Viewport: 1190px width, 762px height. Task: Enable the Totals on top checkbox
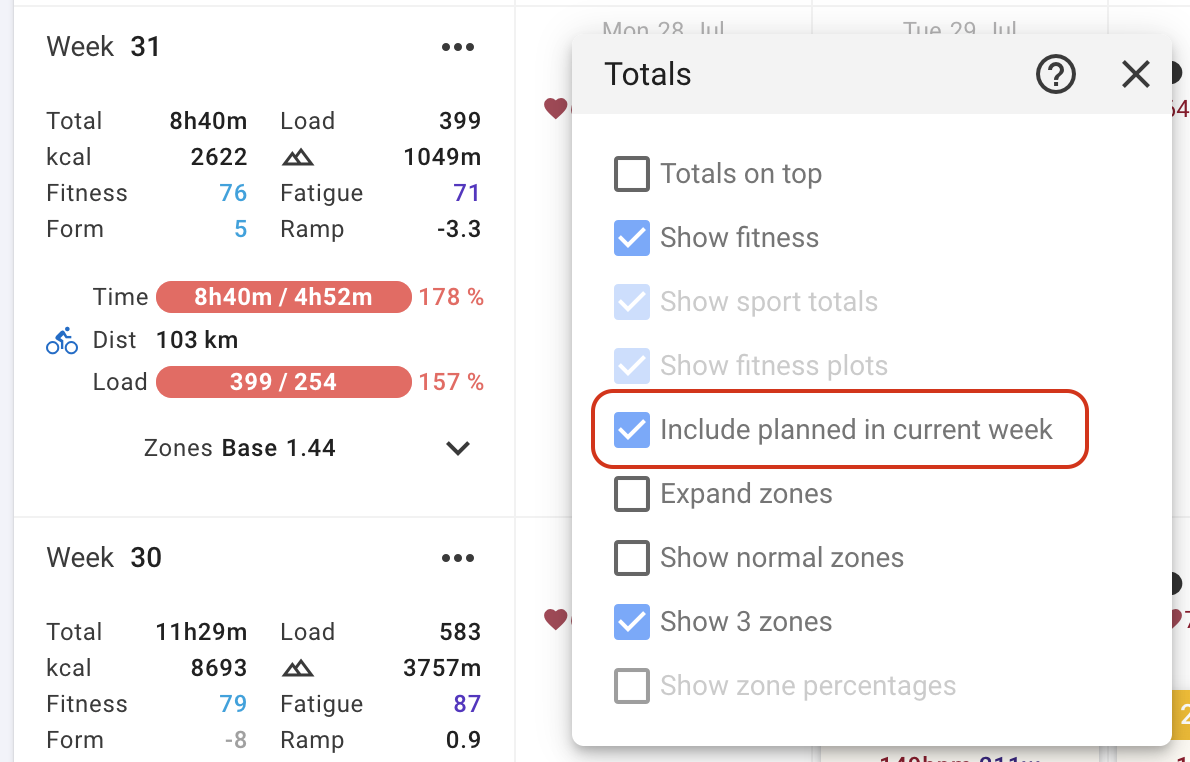(x=632, y=174)
